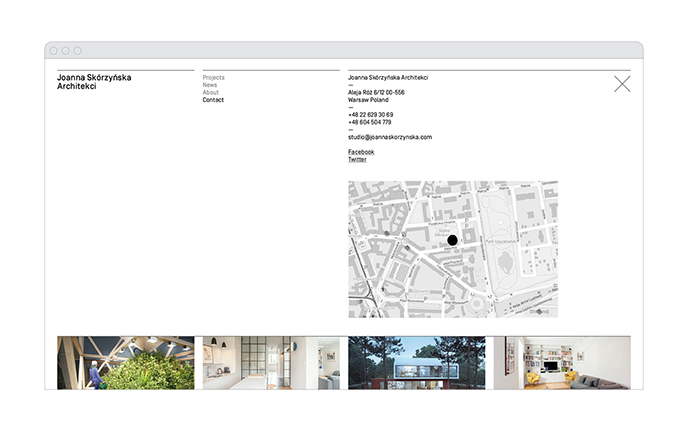Open the white kitchen interior thumbnail
The height and width of the screenshot is (431, 688).
pos(271,362)
